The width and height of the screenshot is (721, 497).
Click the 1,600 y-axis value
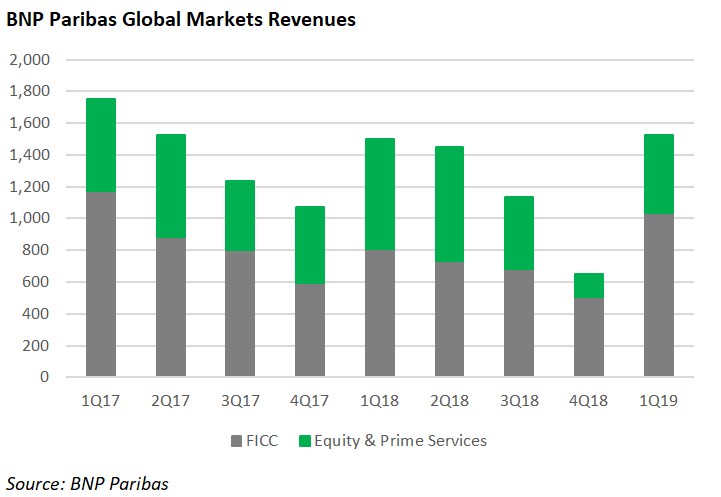[29, 123]
